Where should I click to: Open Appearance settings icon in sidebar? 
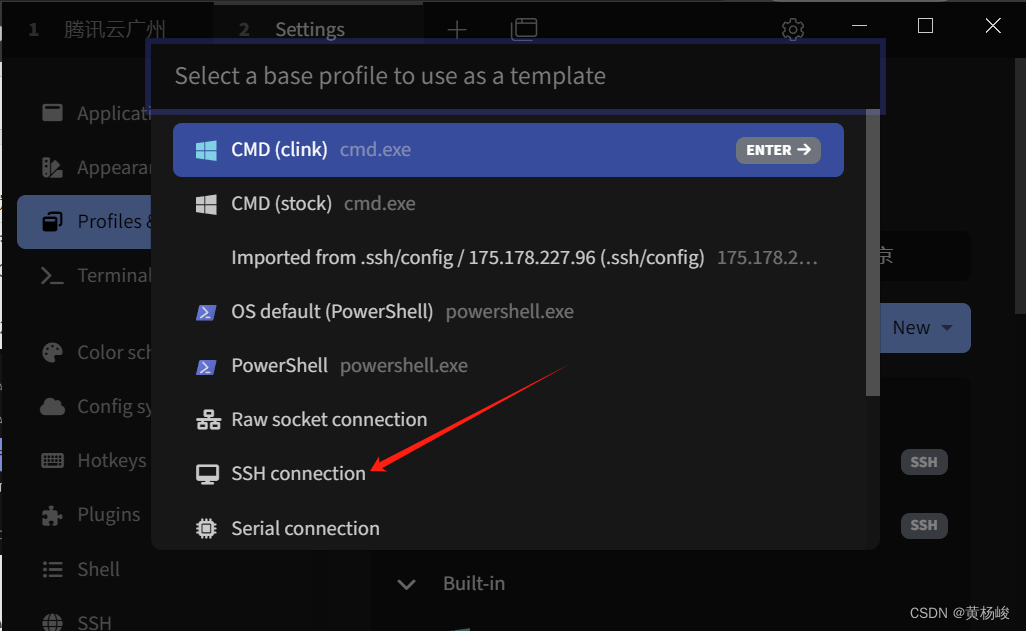[52, 168]
